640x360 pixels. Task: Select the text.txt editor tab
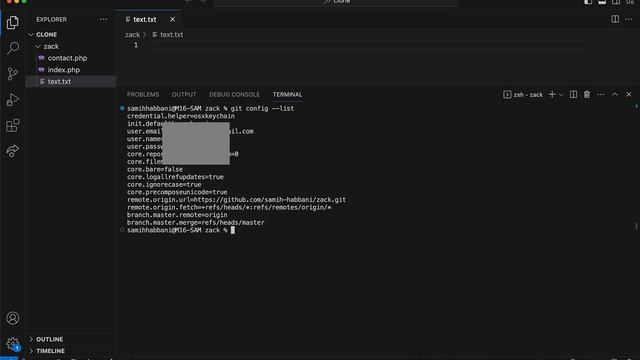click(x=144, y=19)
